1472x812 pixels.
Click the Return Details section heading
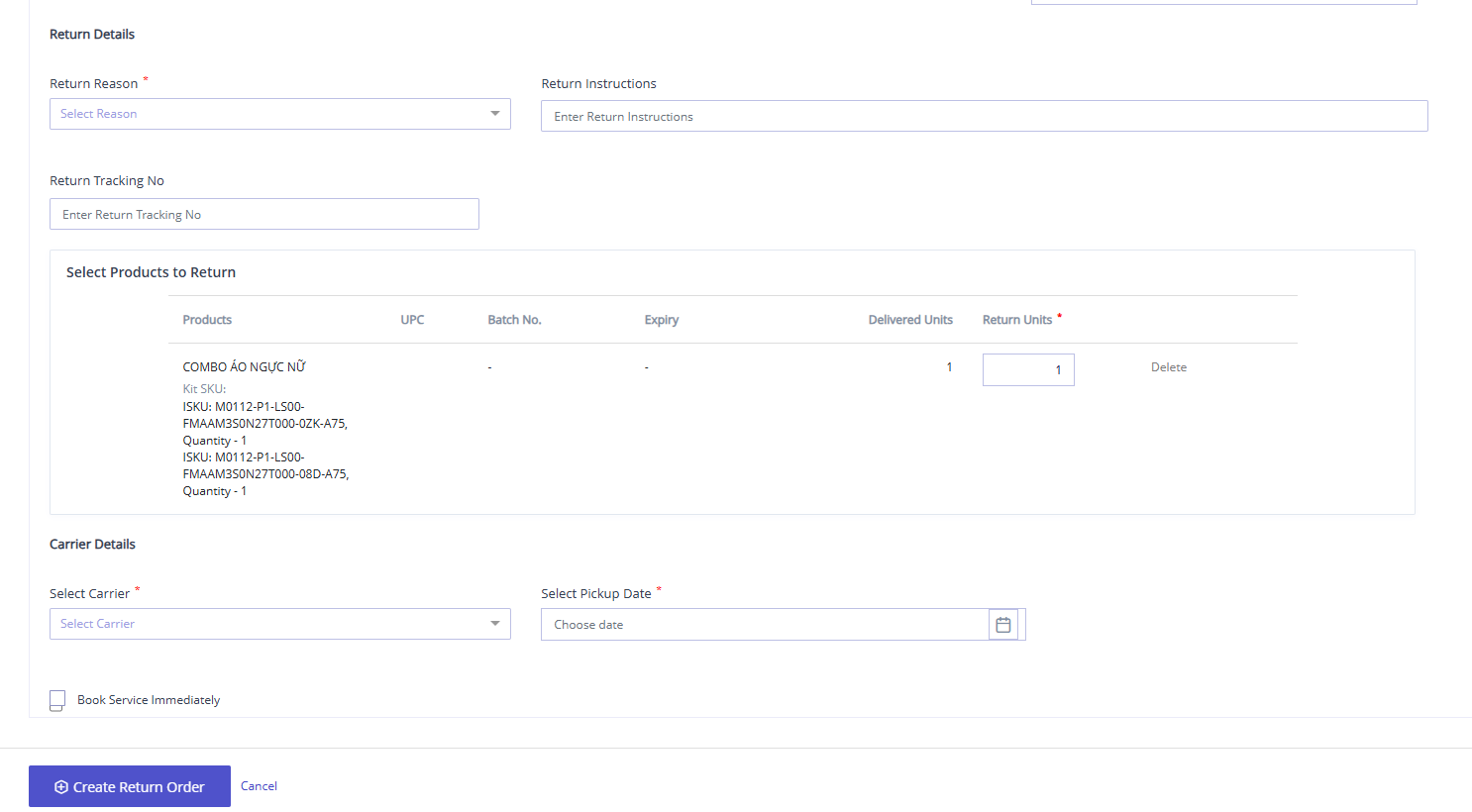pos(91,34)
